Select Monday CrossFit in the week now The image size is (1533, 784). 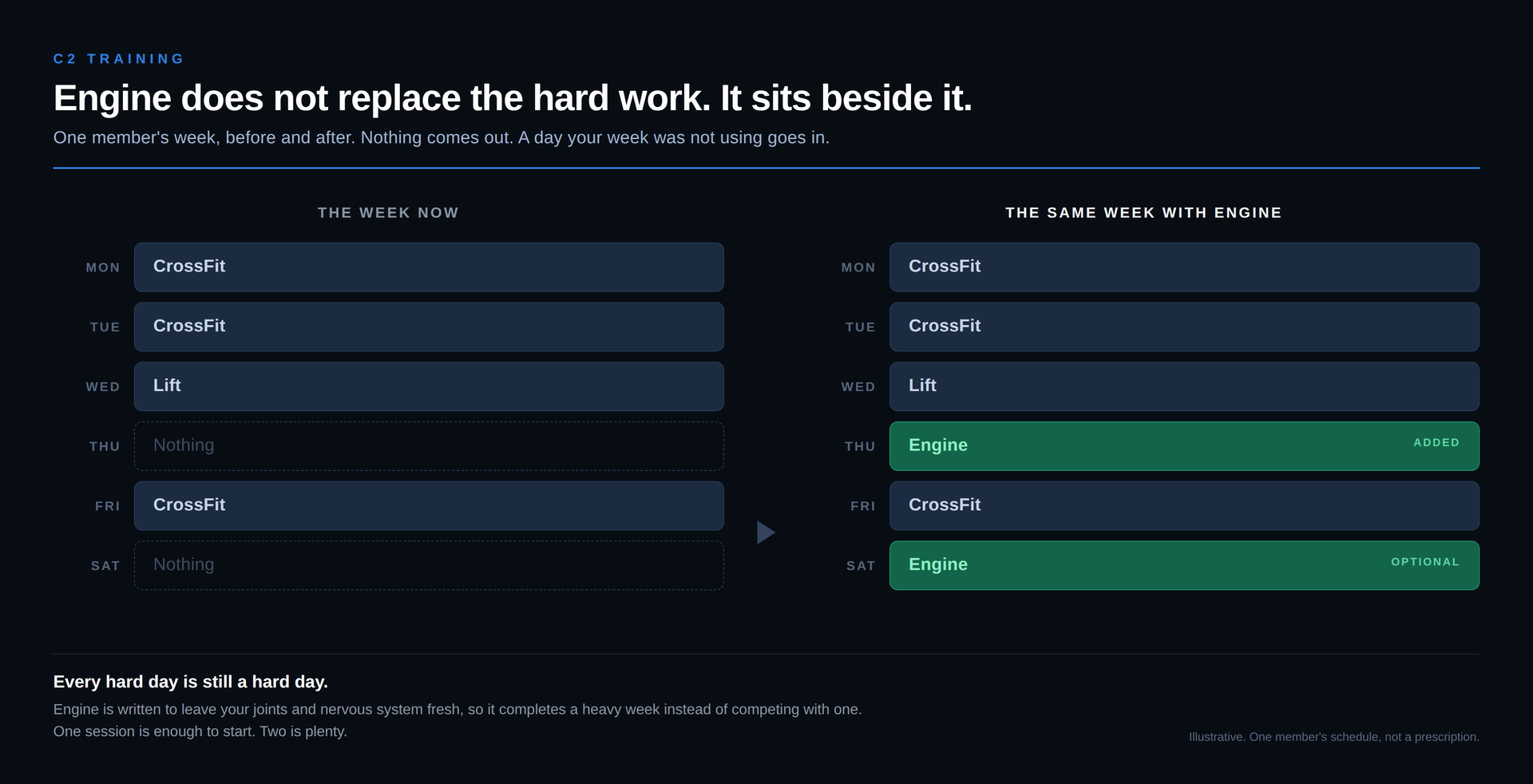click(429, 267)
